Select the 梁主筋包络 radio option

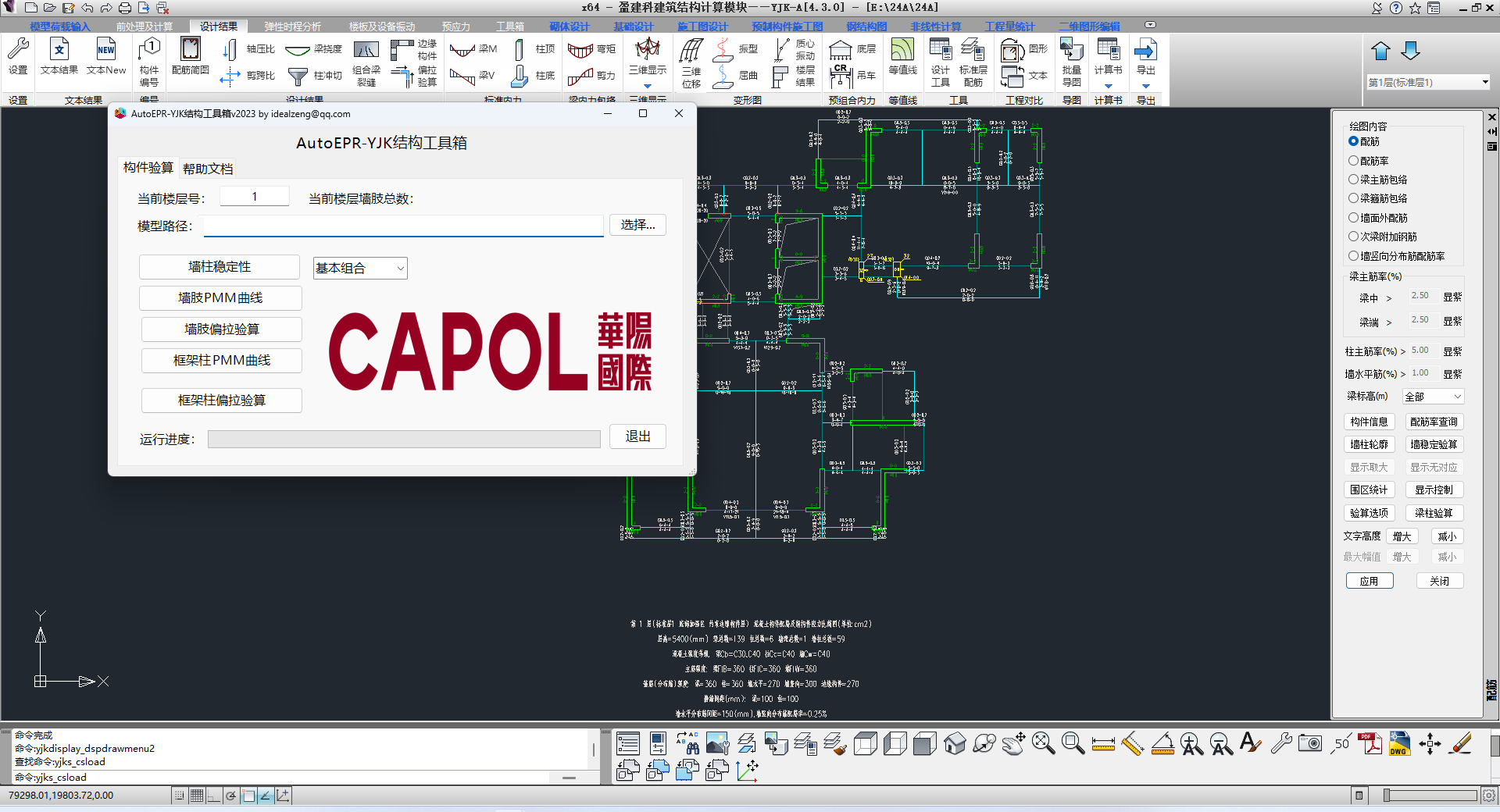pos(1354,180)
